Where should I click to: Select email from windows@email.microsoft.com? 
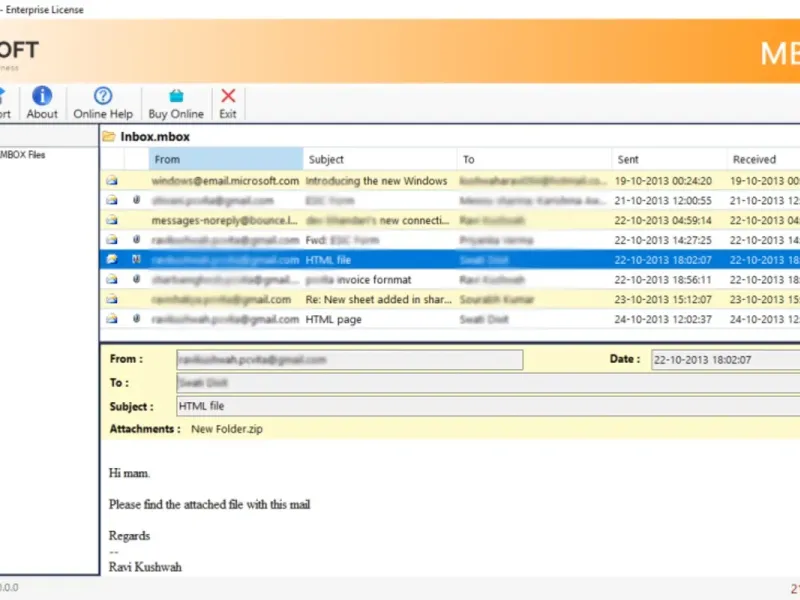click(225, 181)
